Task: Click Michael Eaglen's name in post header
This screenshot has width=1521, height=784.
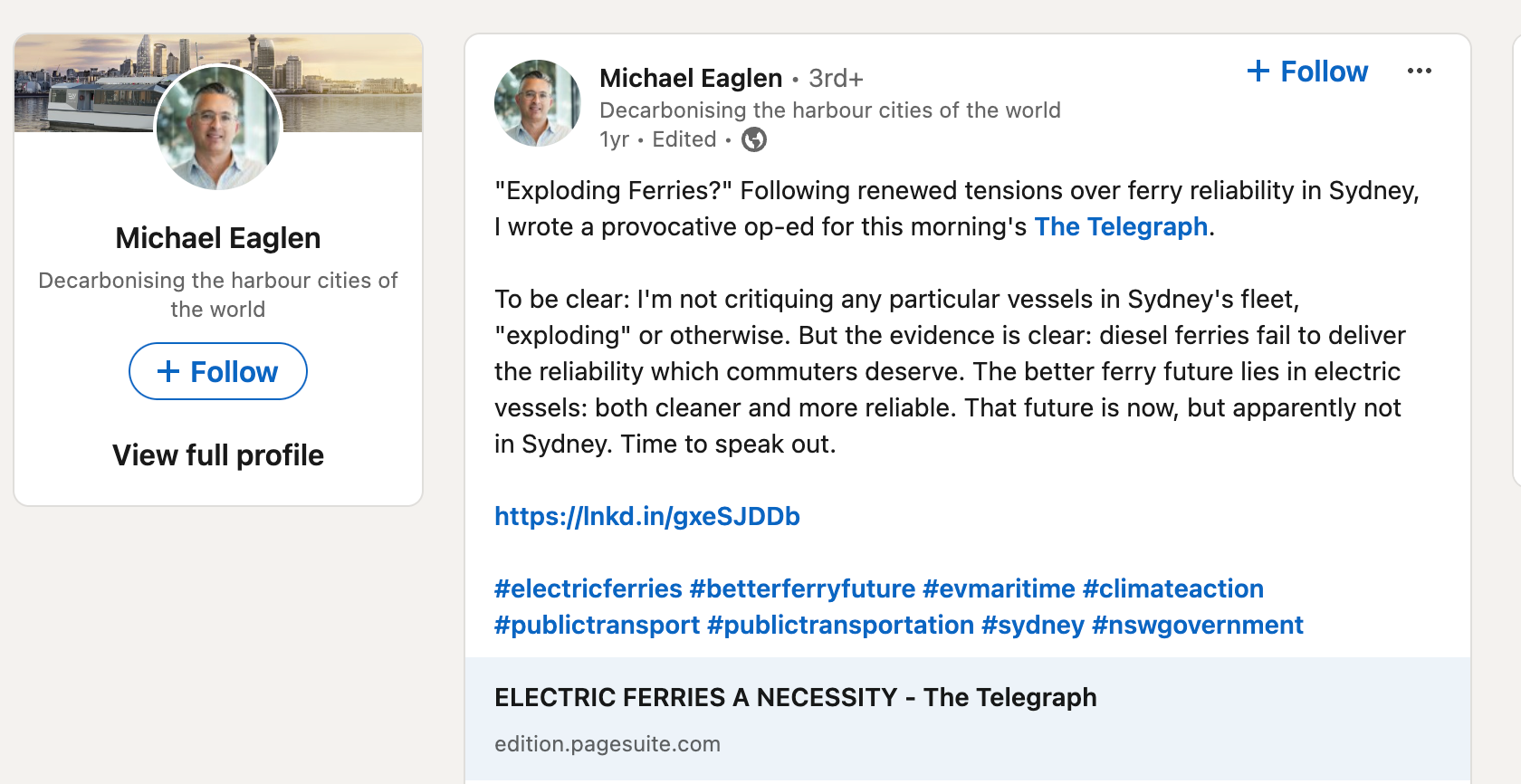Action: tap(690, 79)
